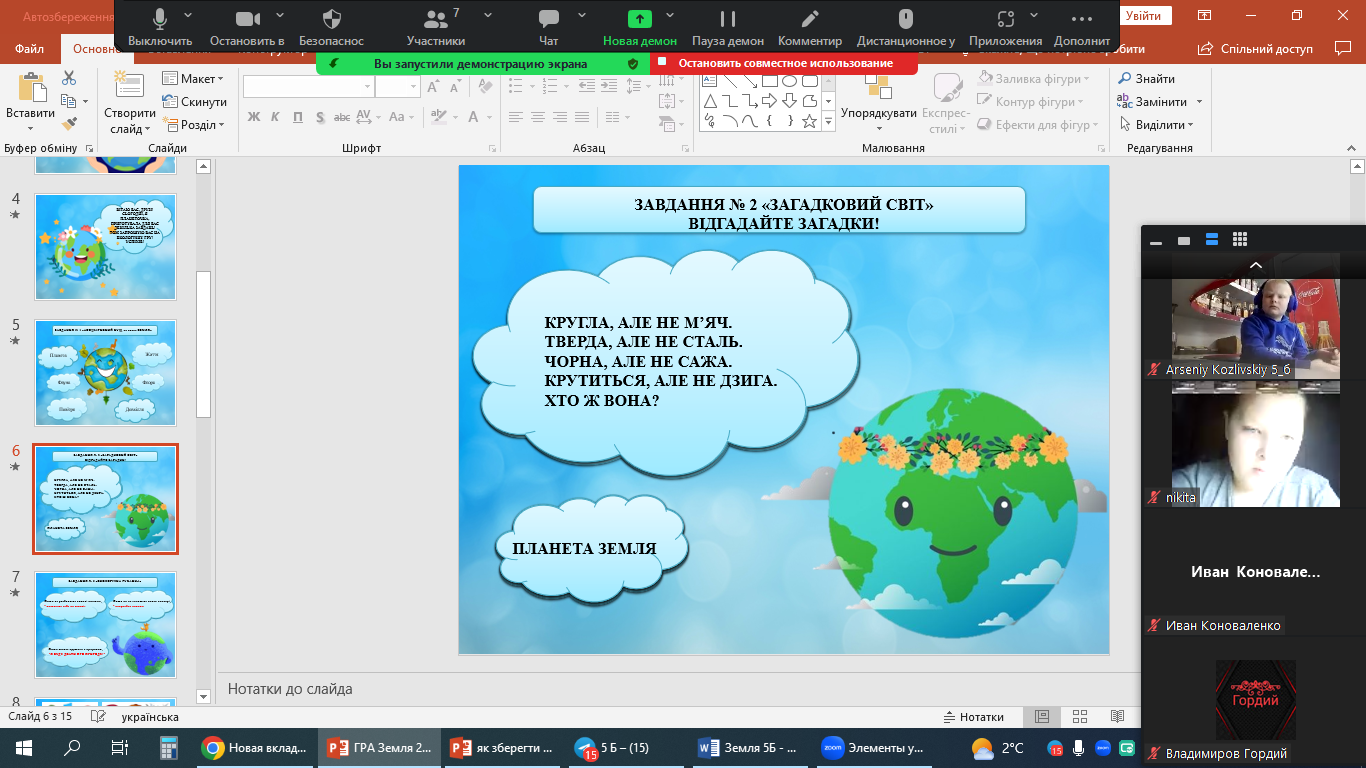Pause Zoom screen demonstration
Viewport: 1366px width, 768px height.
tap(728, 27)
